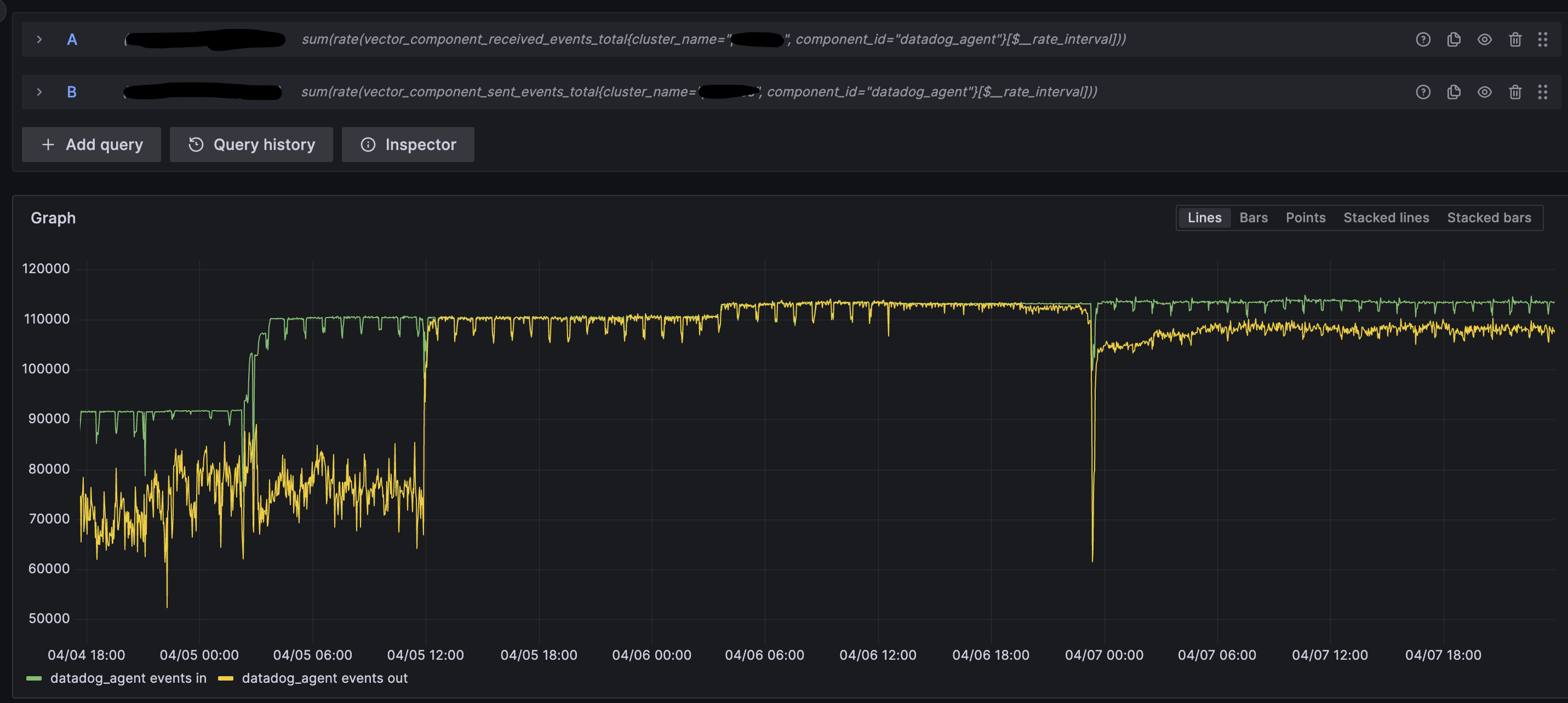The image size is (1568, 703).
Task: Select the Stacked lines visualization mode
Action: coord(1386,217)
